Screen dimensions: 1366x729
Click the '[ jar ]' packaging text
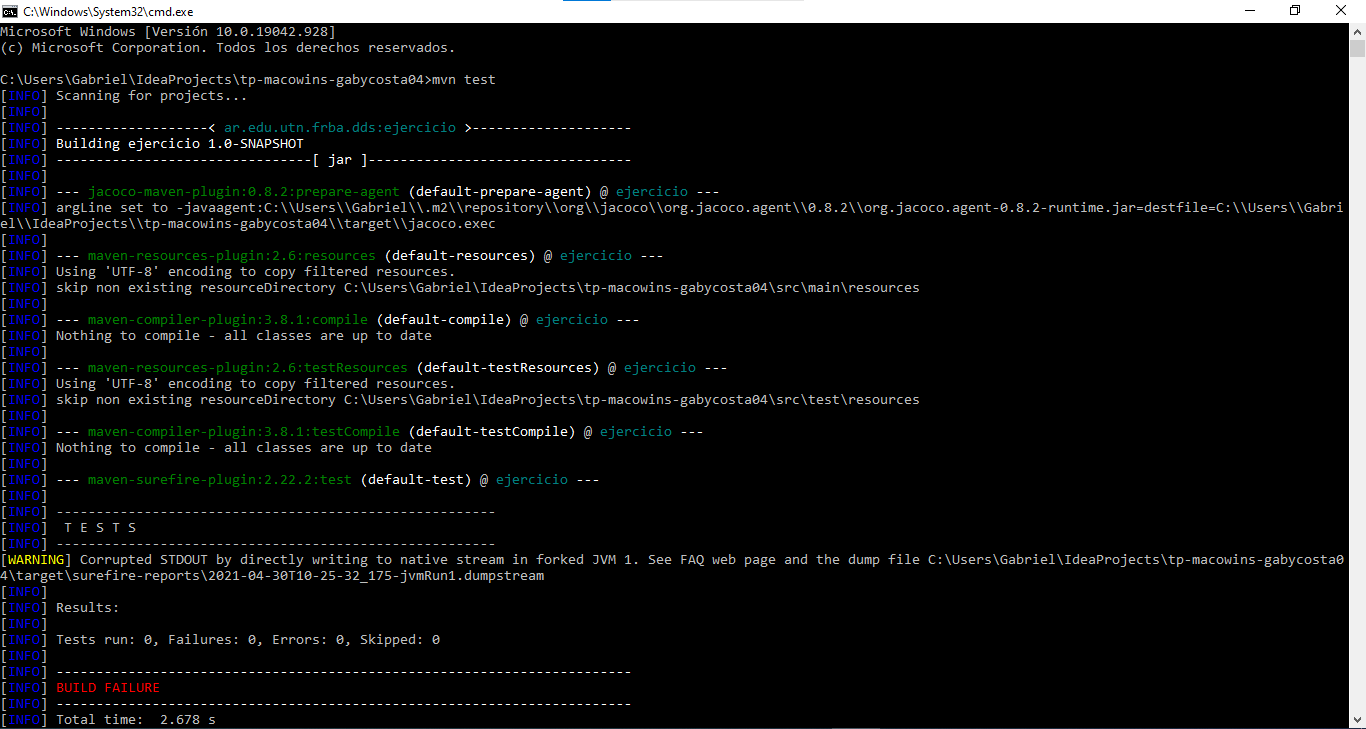(340, 160)
